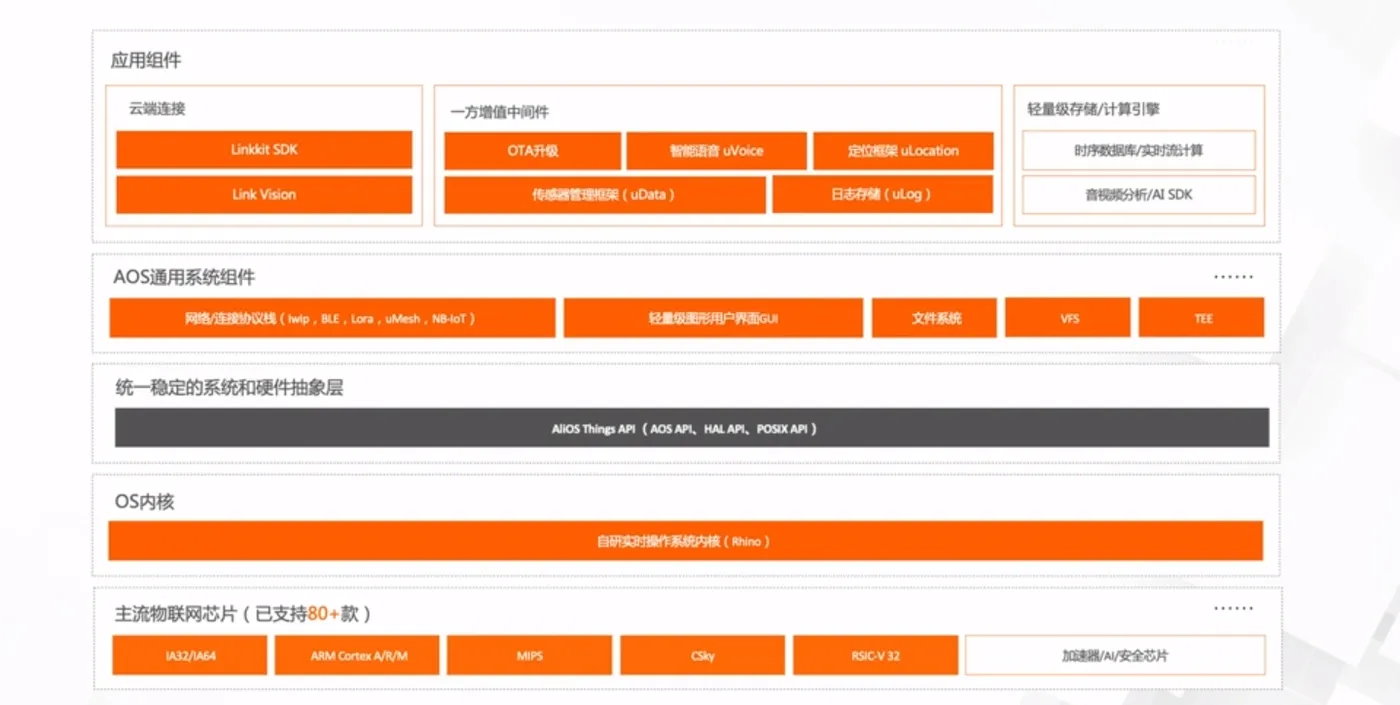Image resolution: width=1400 pixels, height=705 pixels.
Task: Select the CSky chip block
Action: pos(702,656)
